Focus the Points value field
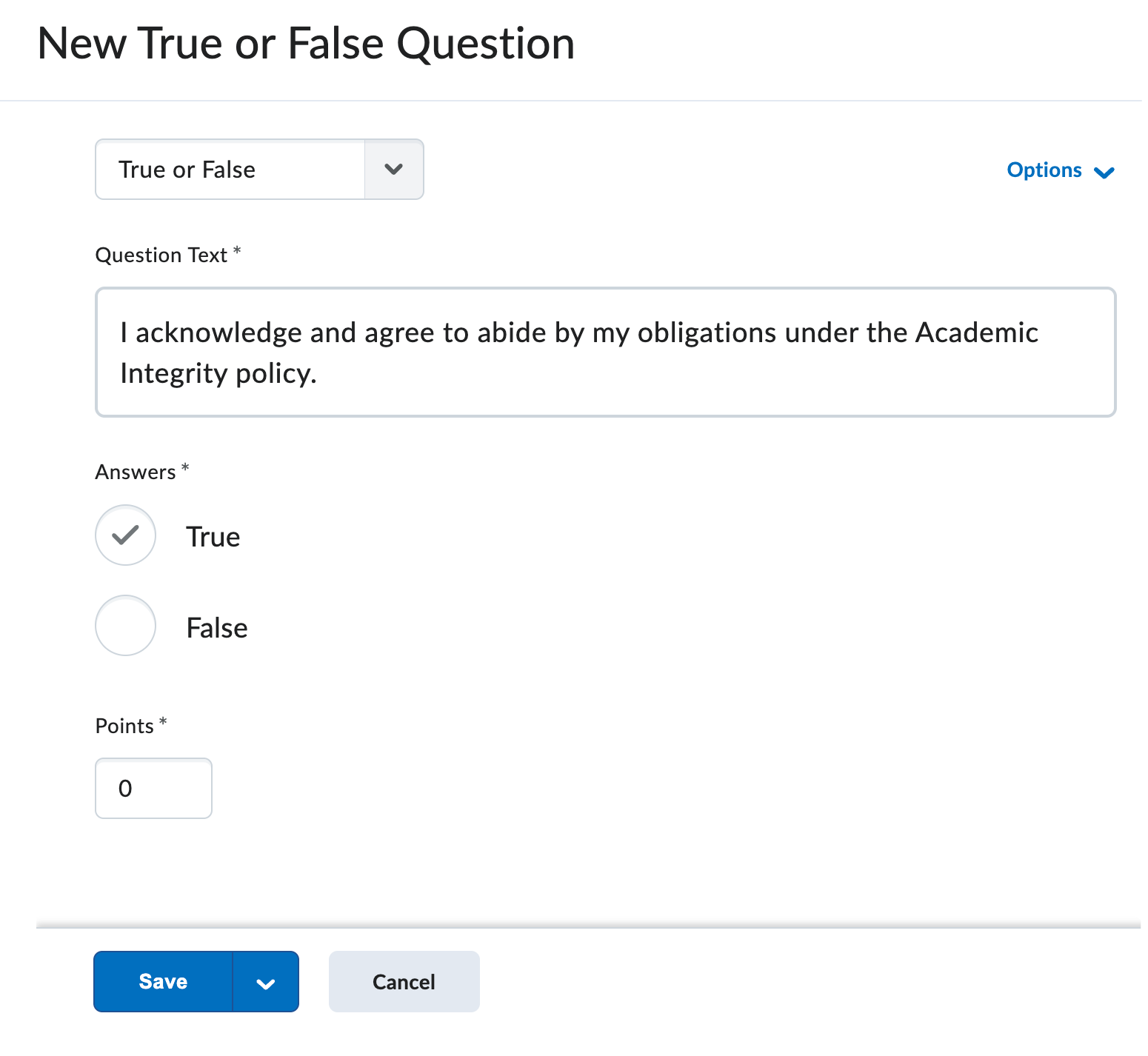 click(153, 789)
